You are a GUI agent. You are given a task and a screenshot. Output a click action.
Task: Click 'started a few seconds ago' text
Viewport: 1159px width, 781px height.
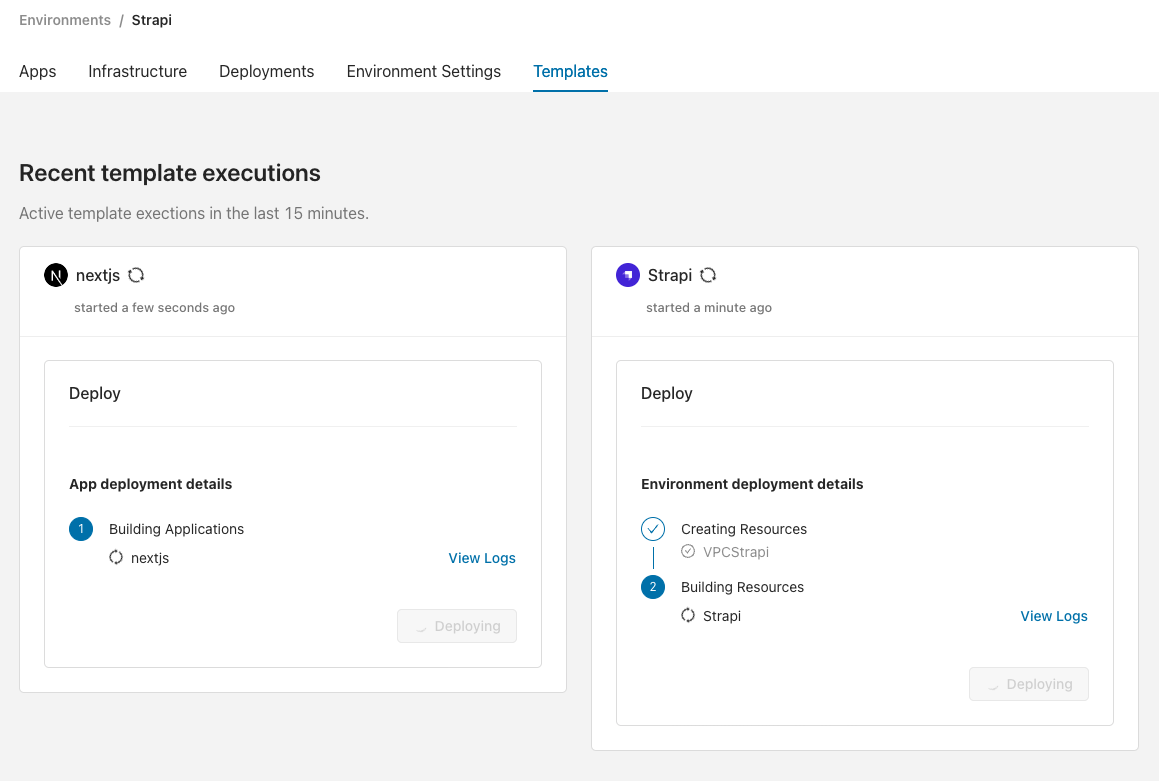coord(154,307)
